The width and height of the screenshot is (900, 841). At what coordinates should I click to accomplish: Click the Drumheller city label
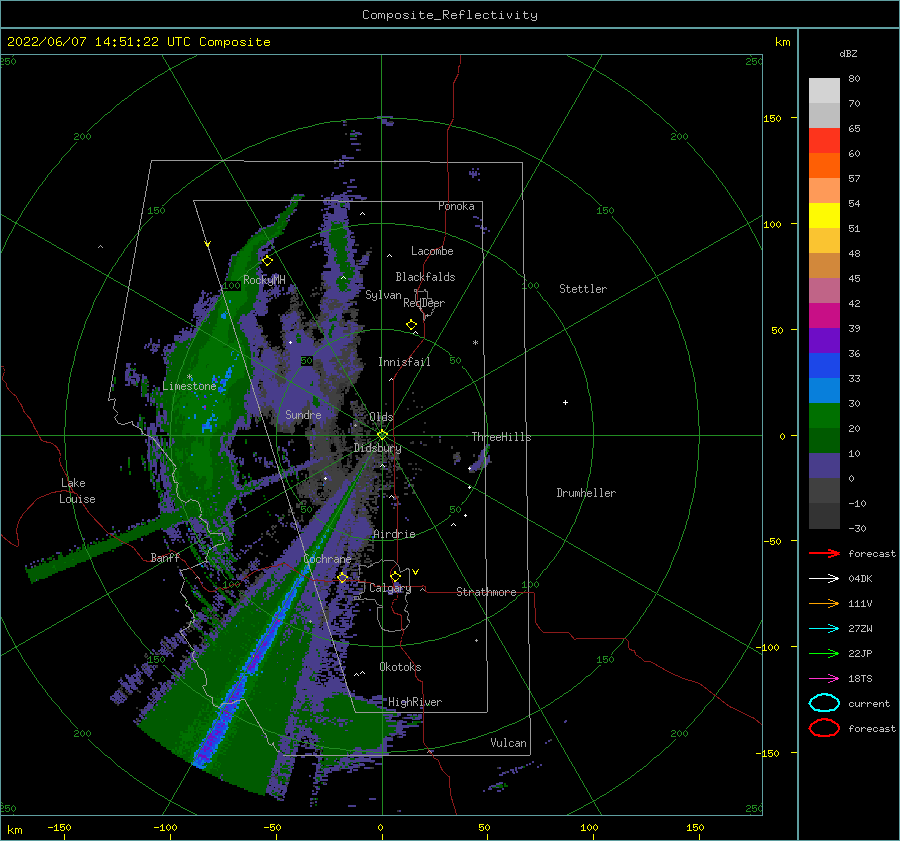[x=586, y=493]
